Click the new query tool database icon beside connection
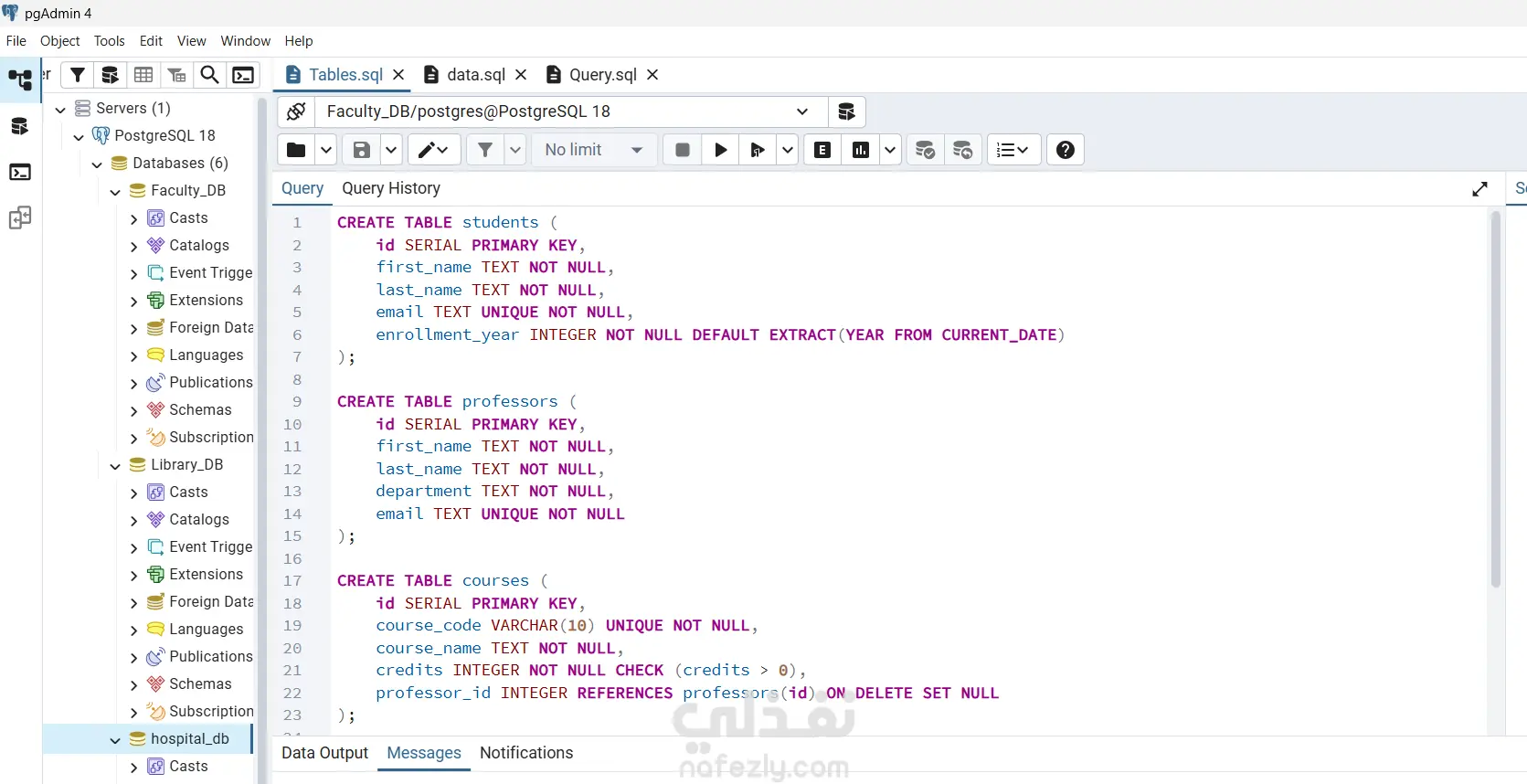Image resolution: width=1527 pixels, height=784 pixels. click(x=846, y=111)
